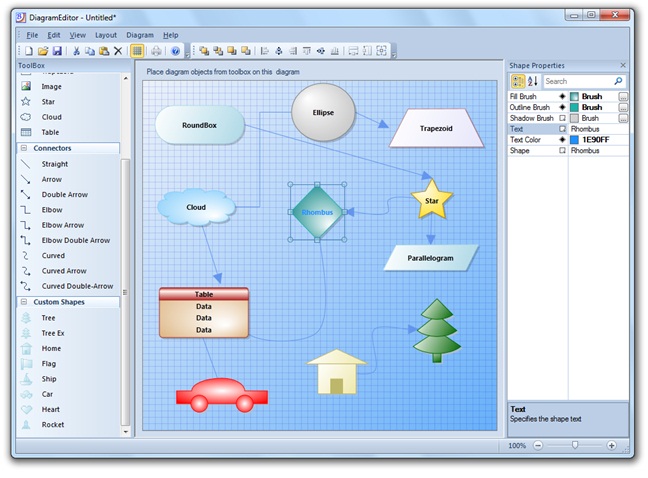The width and height of the screenshot is (648, 478).
Task: Click the Shape Properties search field
Action: tap(578, 81)
